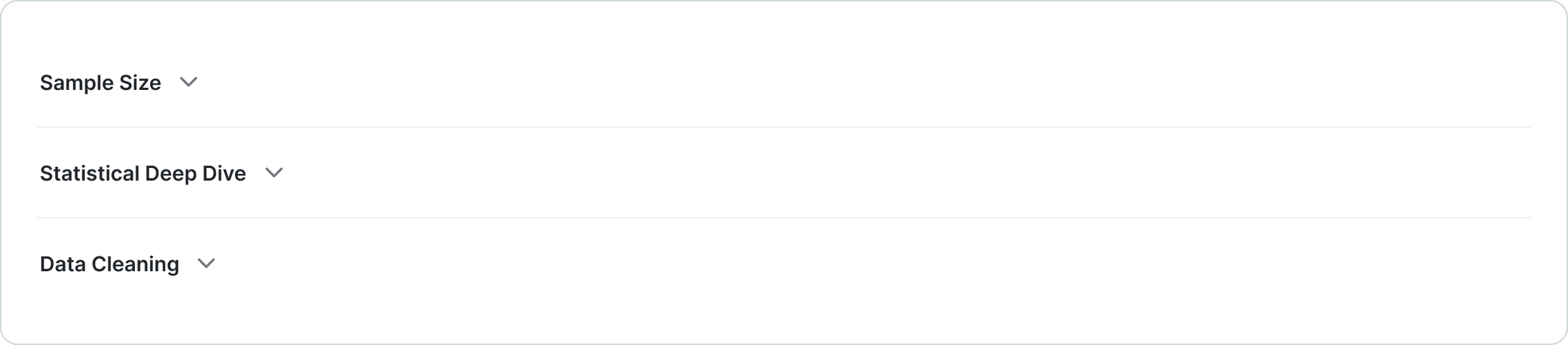Screen dimensions: 1568x345
Task: Expand the Data Cleaning chevron
Action: tap(207, 263)
